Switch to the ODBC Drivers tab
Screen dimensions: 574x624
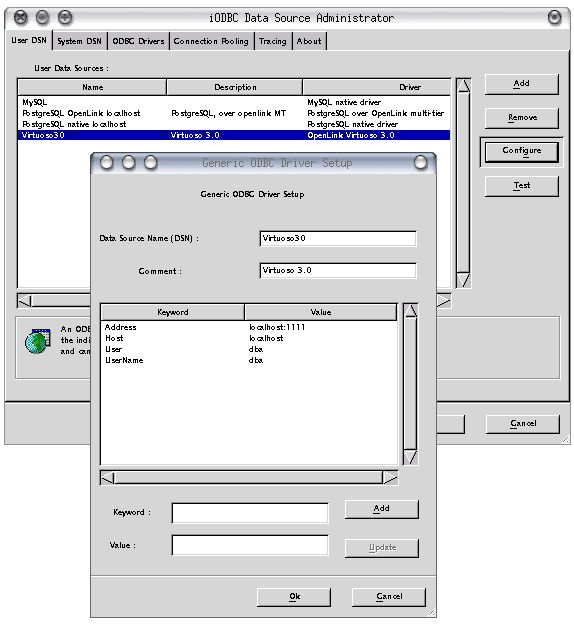click(138, 41)
